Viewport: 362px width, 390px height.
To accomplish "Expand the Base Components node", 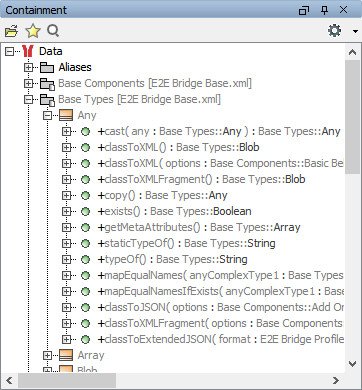I will 29,83.
